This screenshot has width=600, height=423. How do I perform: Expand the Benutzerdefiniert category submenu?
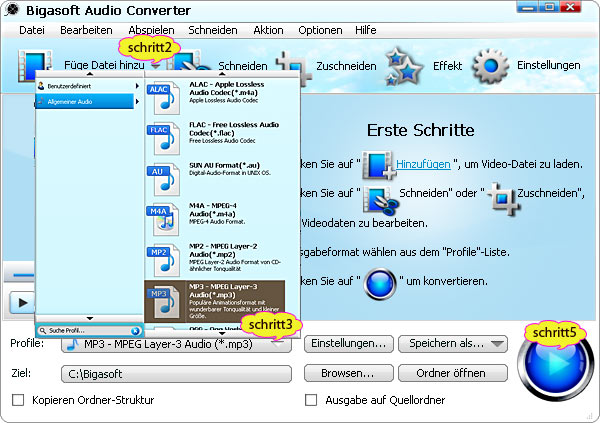(137, 86)
